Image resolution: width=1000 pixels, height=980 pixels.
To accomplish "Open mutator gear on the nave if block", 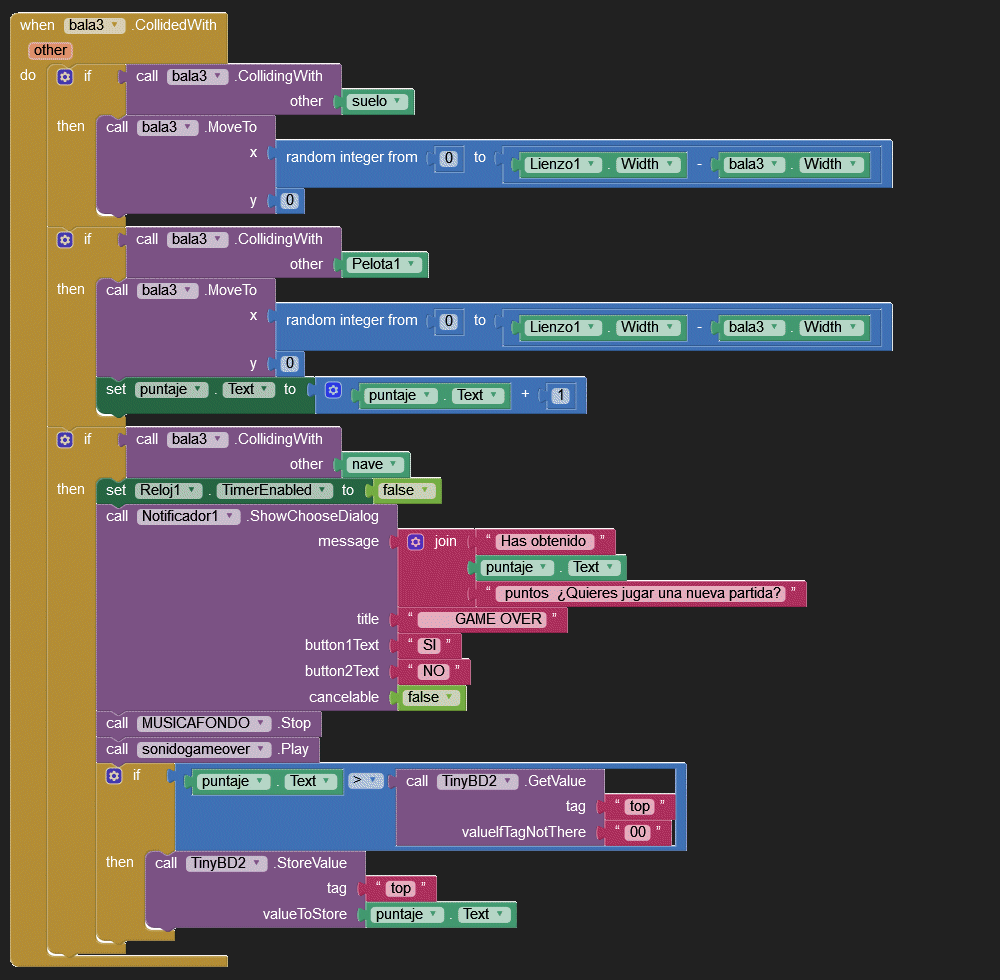I will click(x=65, y=439).
